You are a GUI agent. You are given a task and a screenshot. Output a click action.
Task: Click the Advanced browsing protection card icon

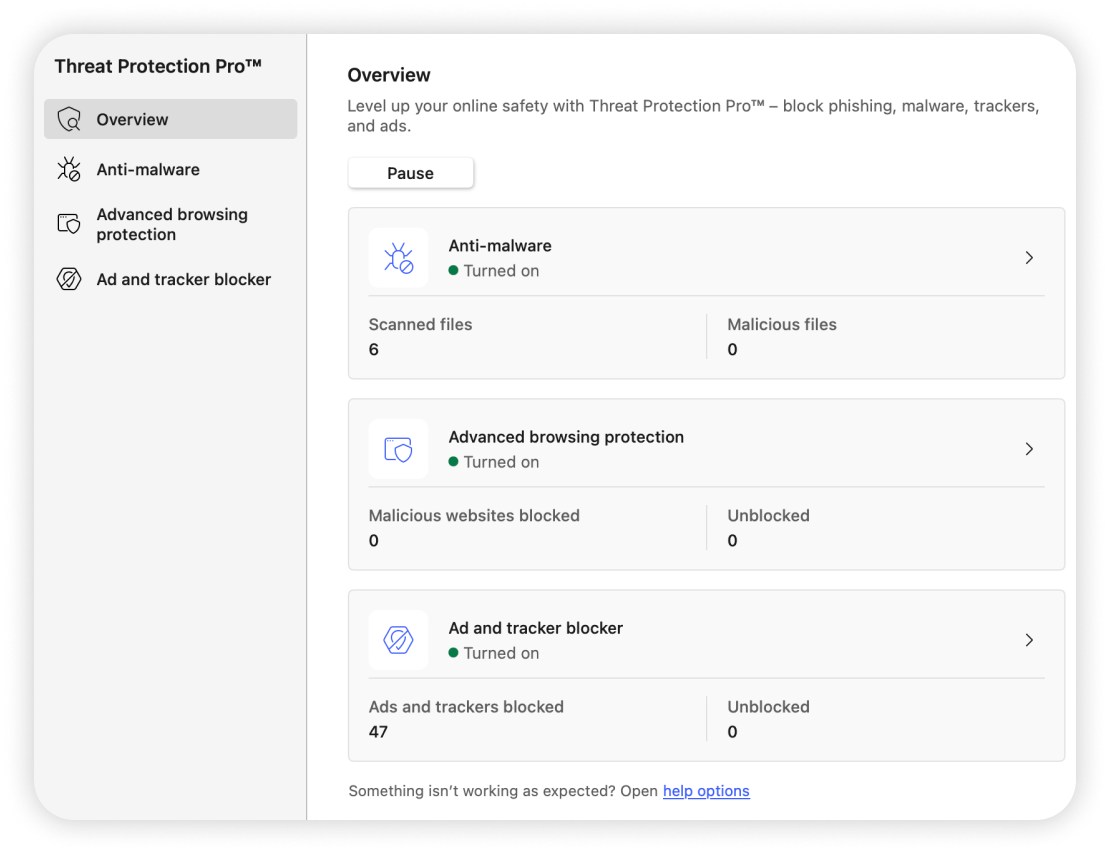398,449
